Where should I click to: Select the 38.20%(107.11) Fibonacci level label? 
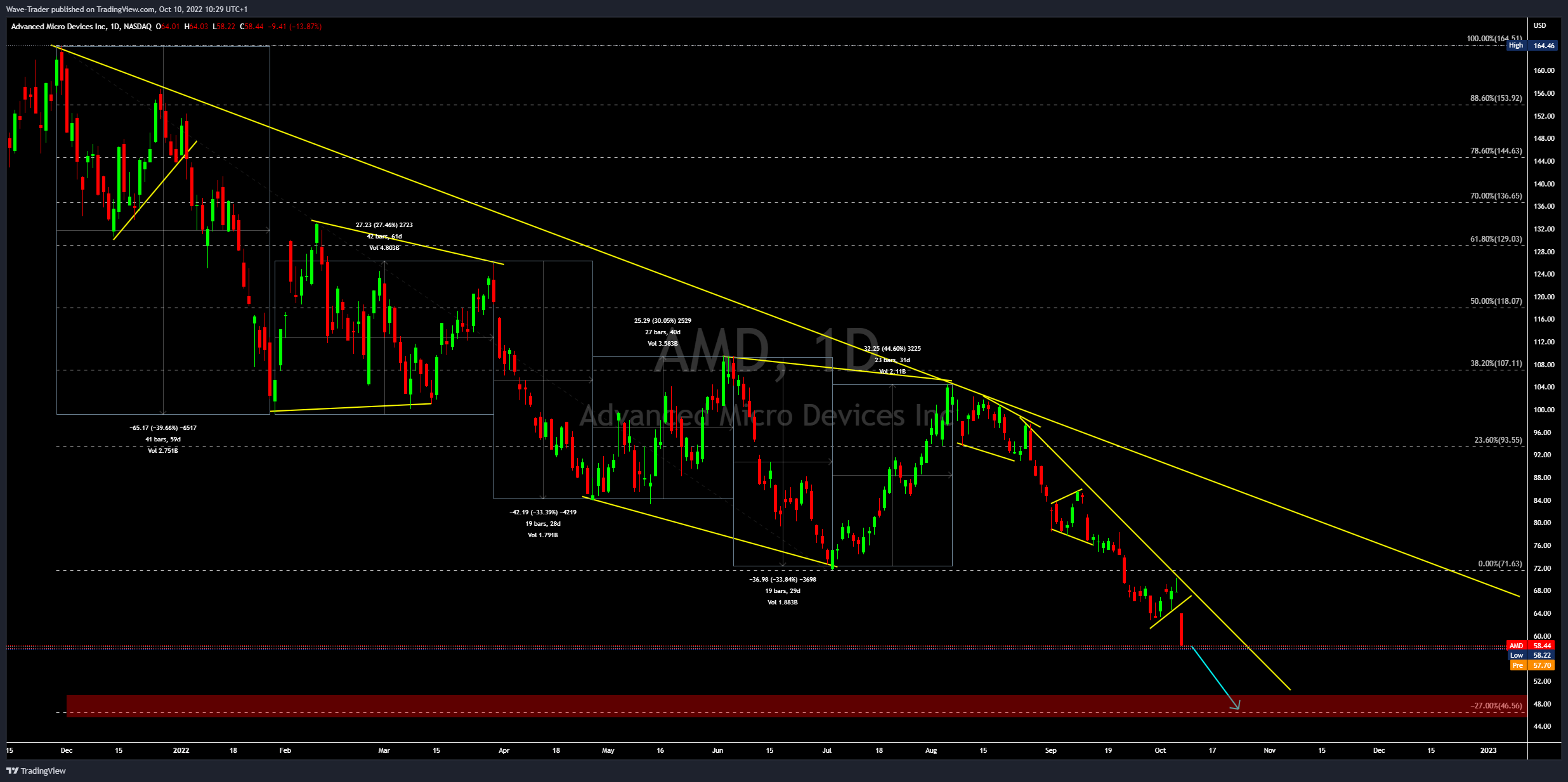point(1496,363)
